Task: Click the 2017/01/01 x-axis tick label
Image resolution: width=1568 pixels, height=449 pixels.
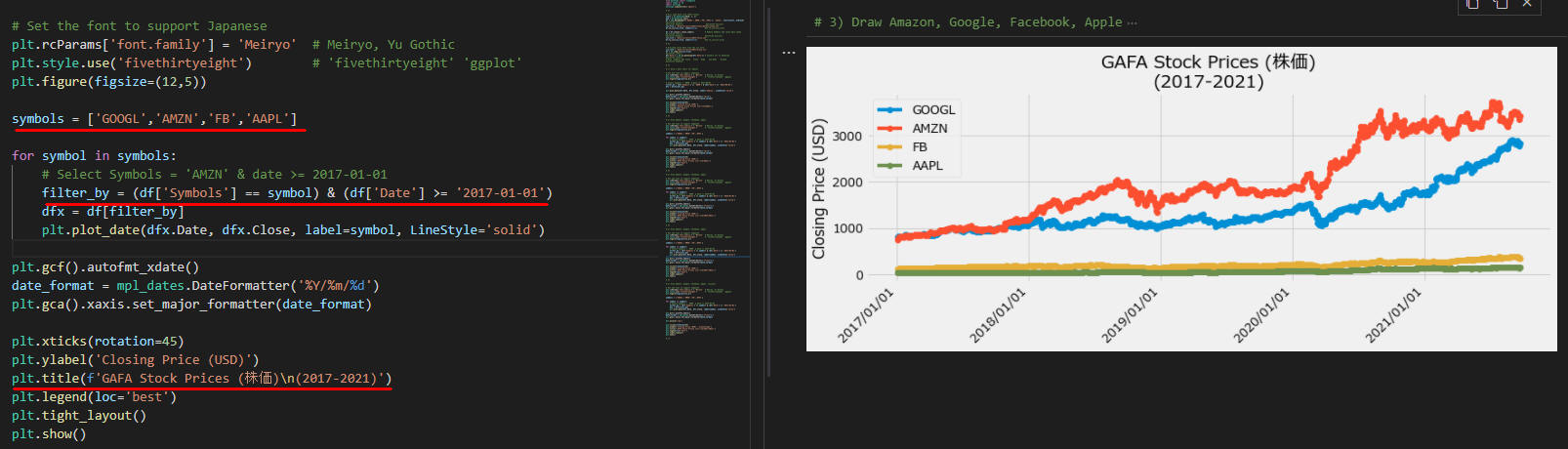Action: 865,315
